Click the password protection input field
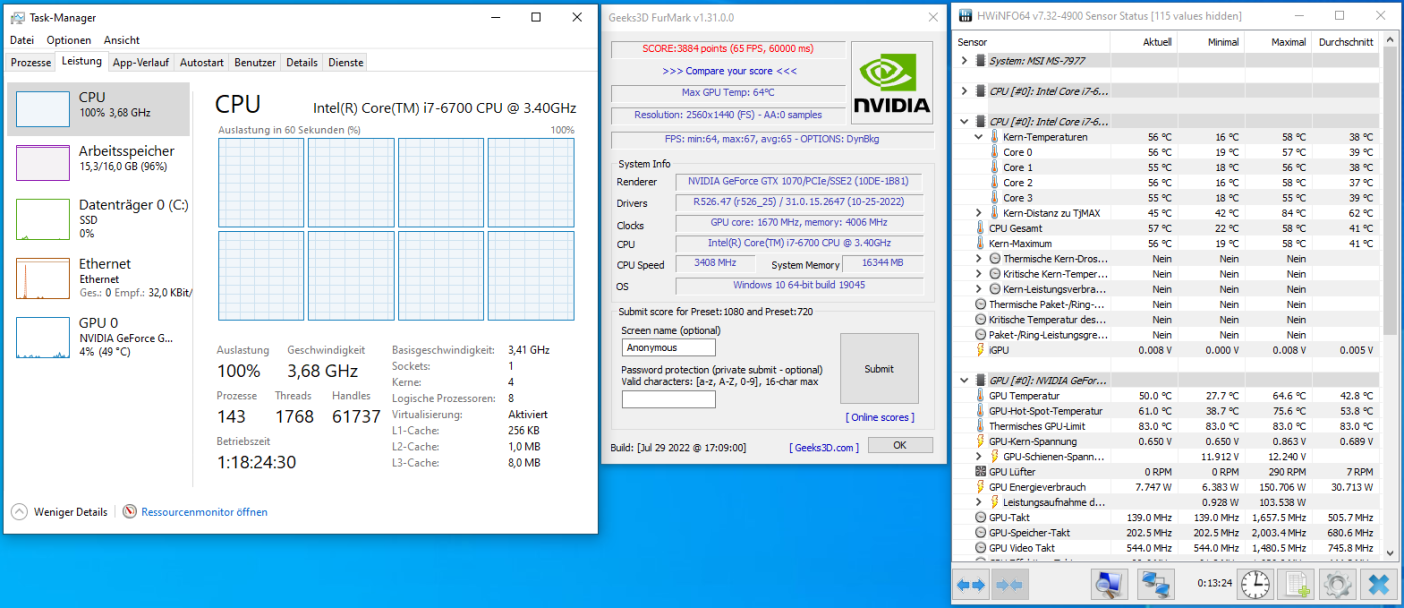Viewport: 1404px width, 608px height. click(x=669, y=399)
